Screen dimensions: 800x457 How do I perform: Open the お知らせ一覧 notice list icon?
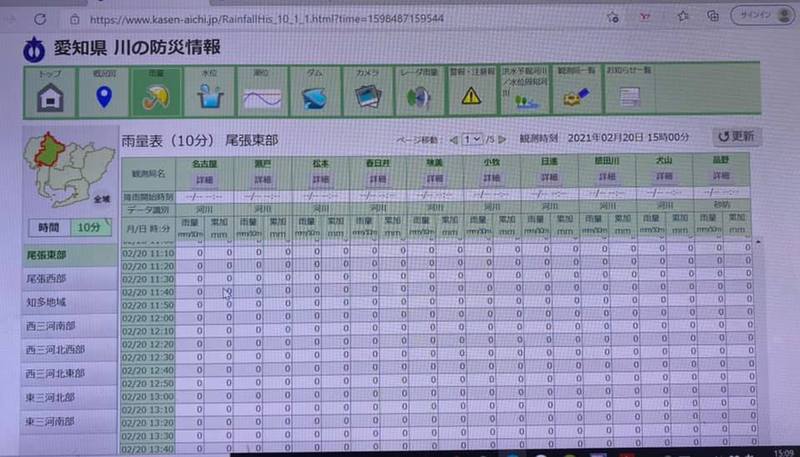coord(629,97)
